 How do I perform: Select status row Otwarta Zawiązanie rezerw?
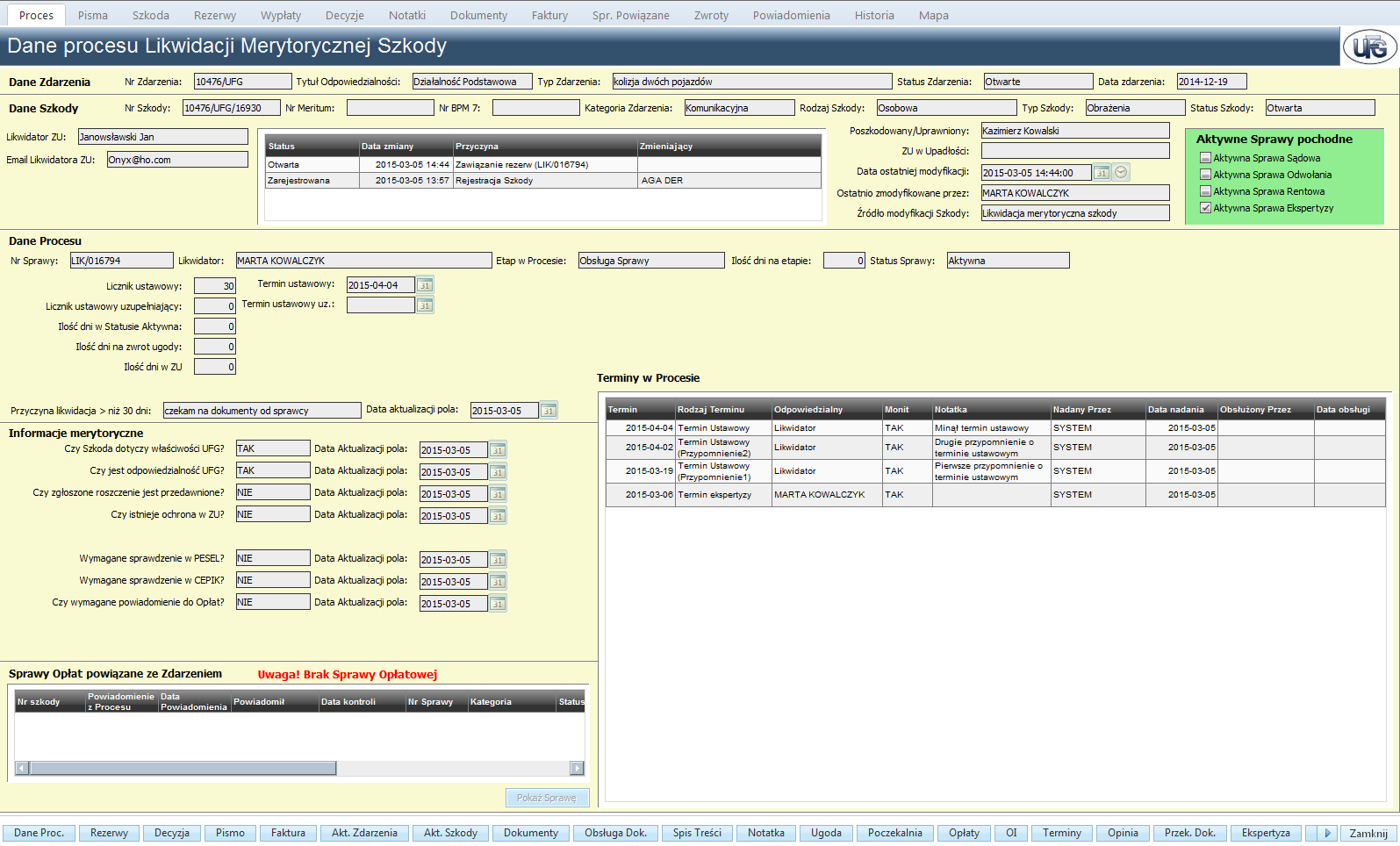click(543, 165)
